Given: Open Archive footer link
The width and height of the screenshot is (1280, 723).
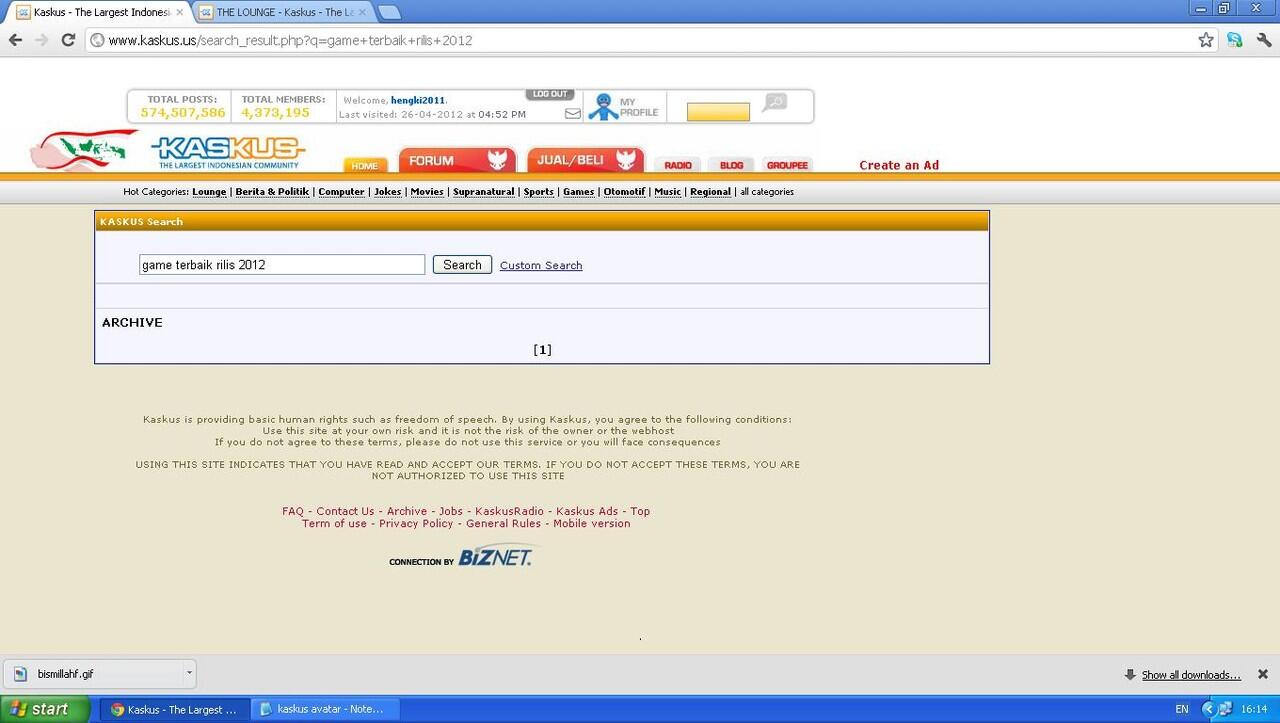Looking at the screenshot, I should pyautogui.click(x=407, y=511).
